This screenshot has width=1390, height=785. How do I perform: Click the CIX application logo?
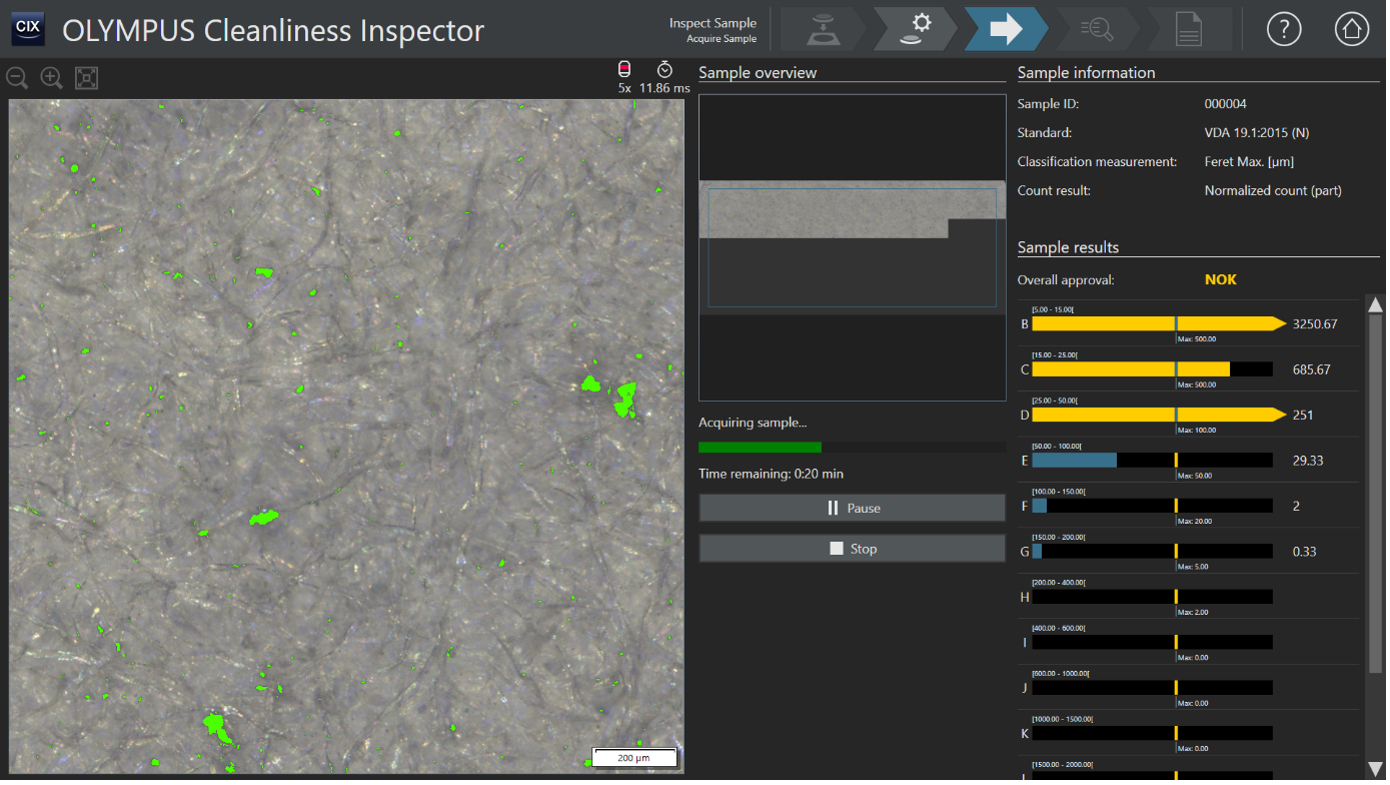28,30
